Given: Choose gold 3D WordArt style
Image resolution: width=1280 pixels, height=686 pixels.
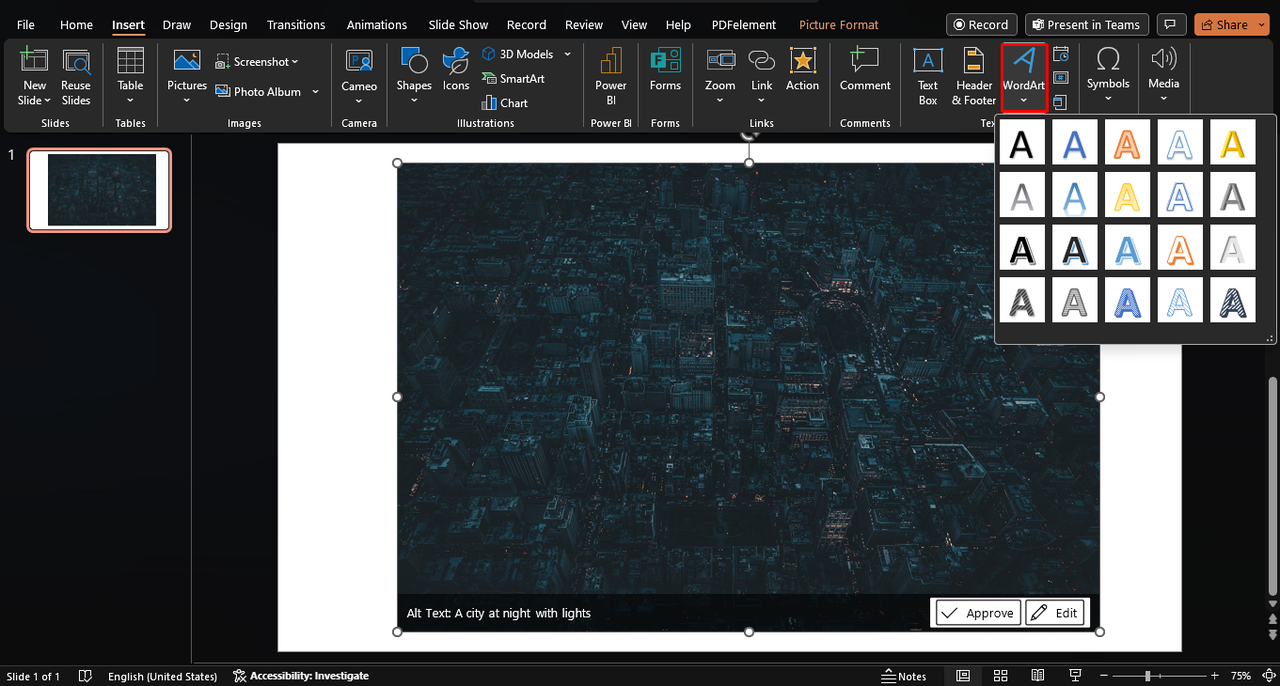Looking at the screenshot, I should (x=1233, y=142).
